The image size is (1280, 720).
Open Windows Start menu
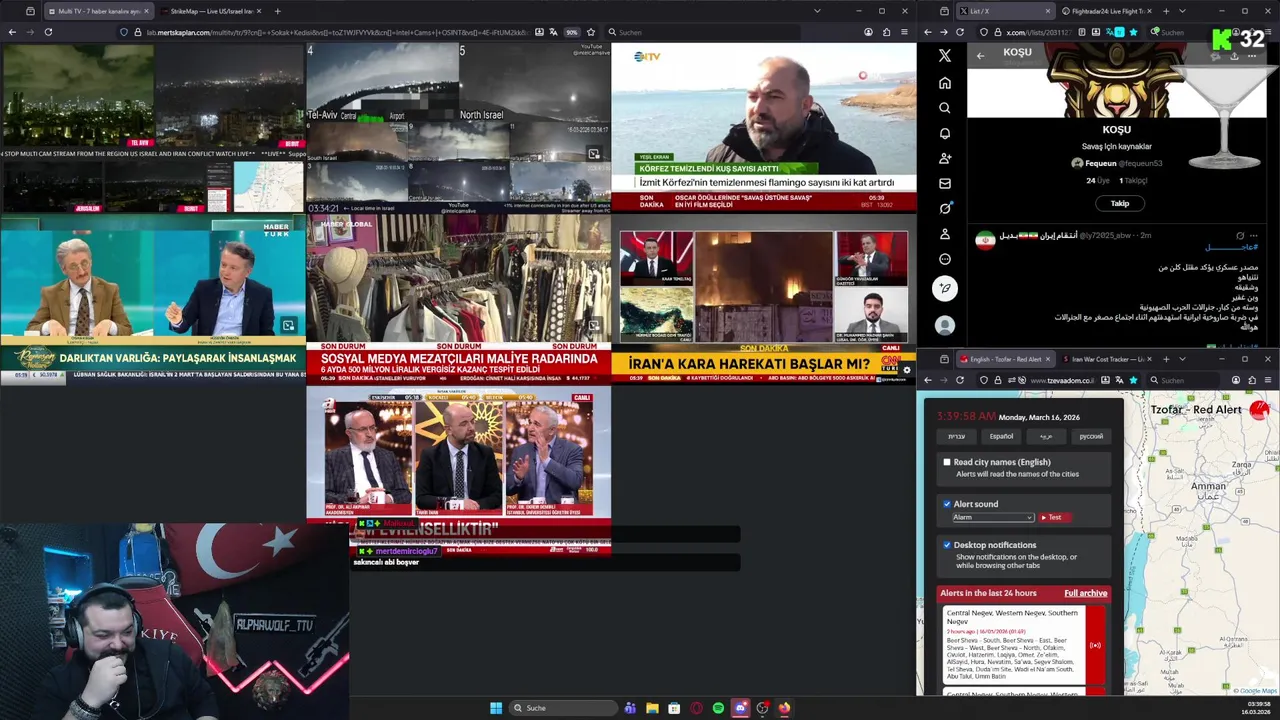[x=496, y=708]
